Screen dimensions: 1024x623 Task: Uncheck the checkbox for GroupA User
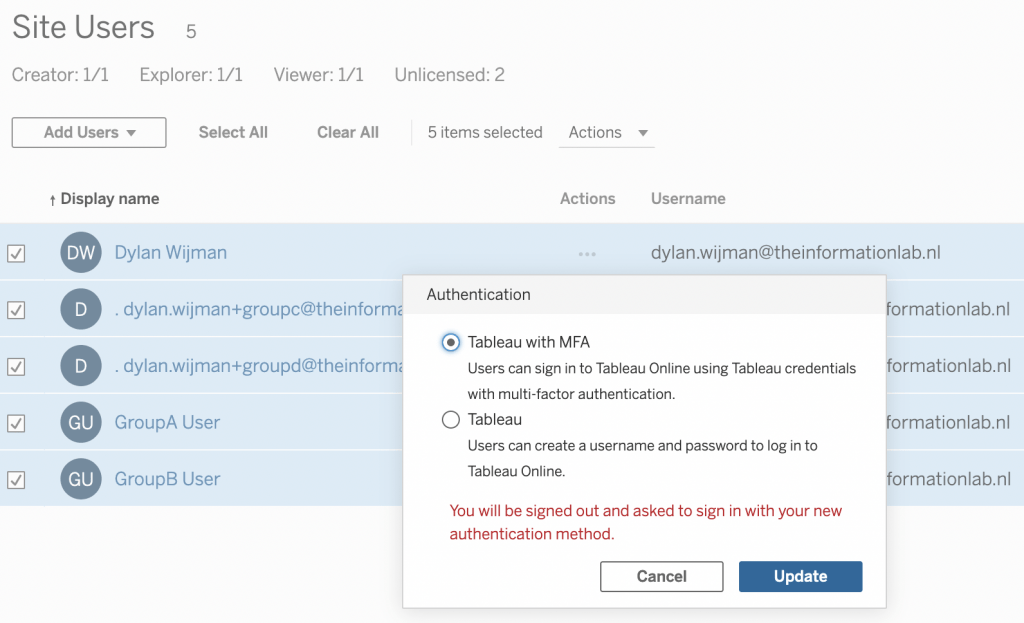coord(16,423)
